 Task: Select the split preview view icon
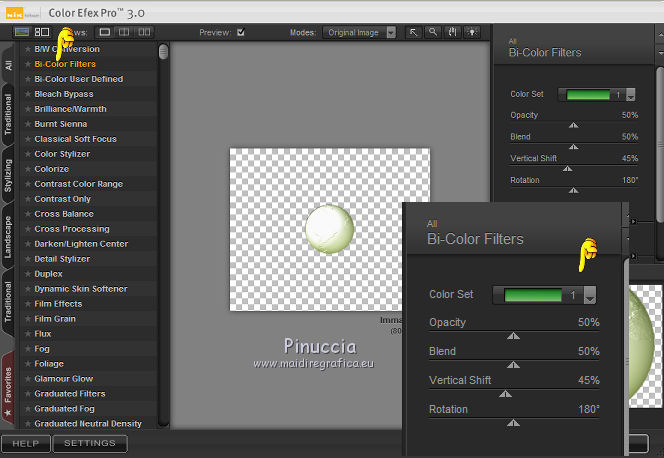(x=125, y=32)
